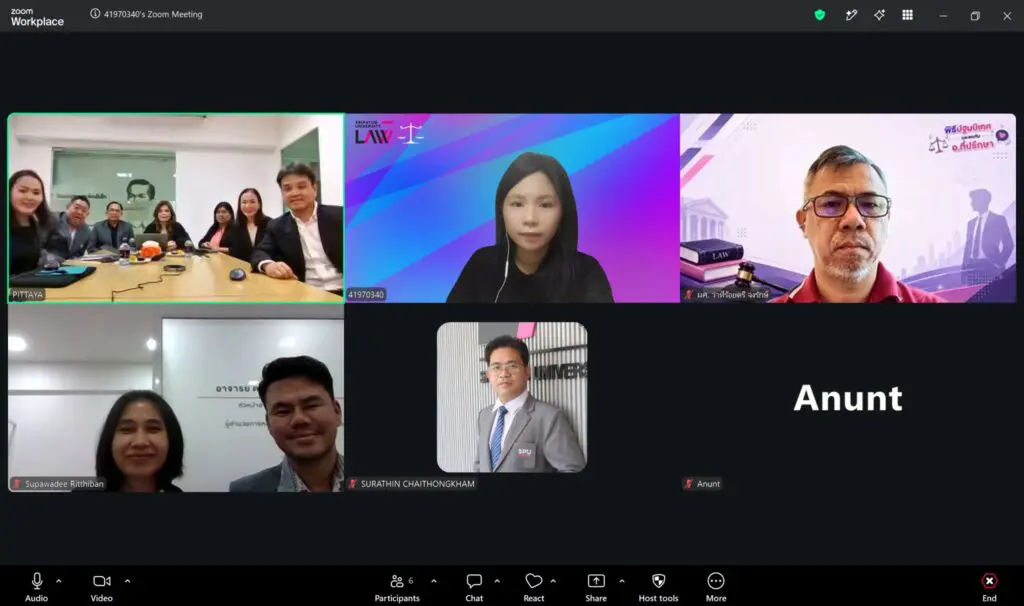The image size is (1024, 606).
Task: Restore down the Zoom meeting window
Action: 975,16
